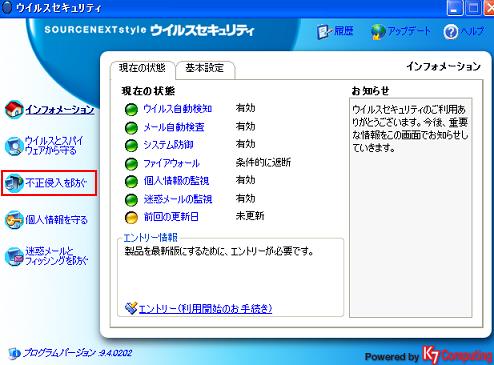Screen dimensions: 494x365
Task: Open ファイアウォール status link
Action: click(x=171, y=163)
